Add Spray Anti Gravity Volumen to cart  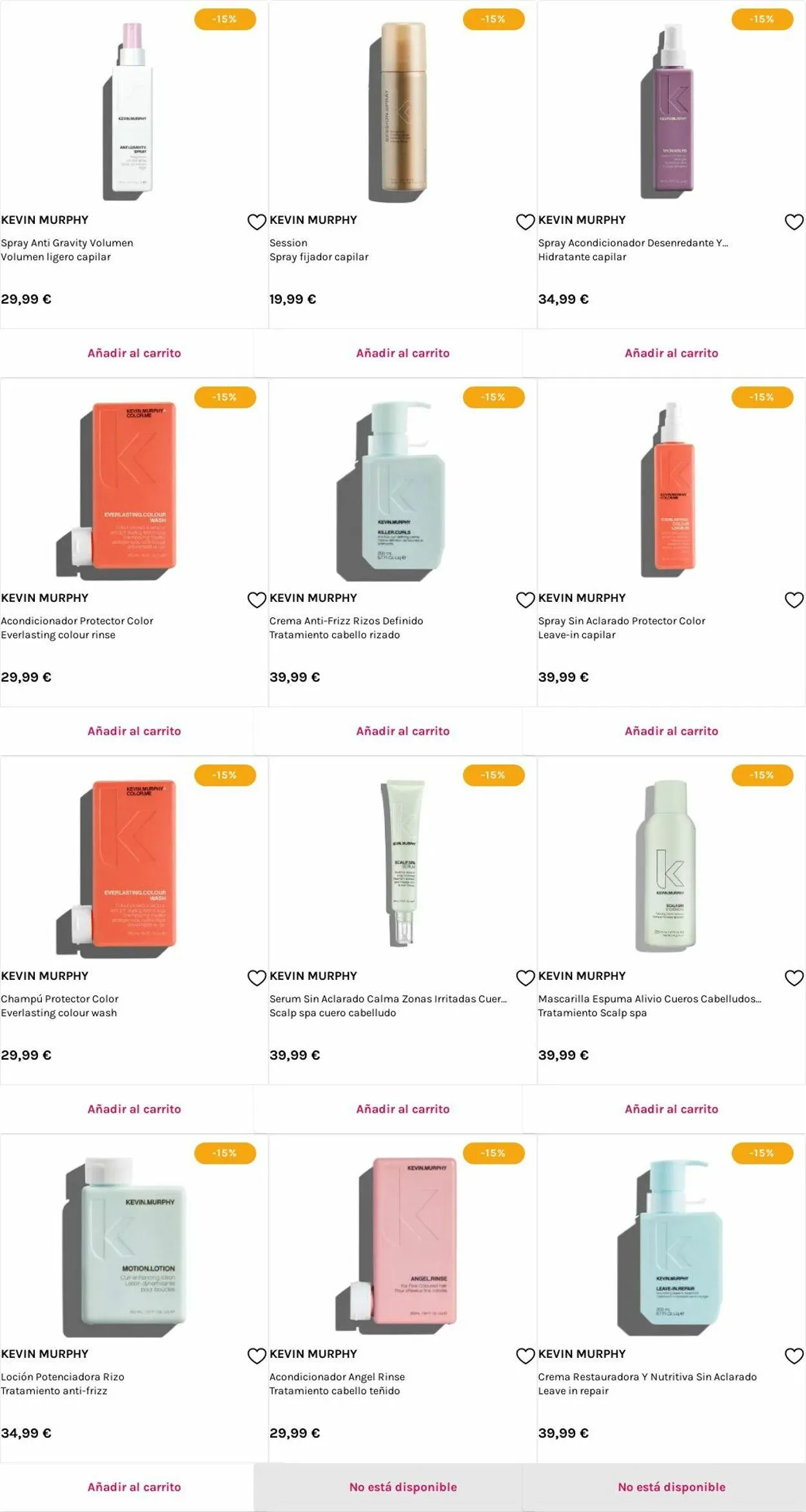tap(134, 353)
